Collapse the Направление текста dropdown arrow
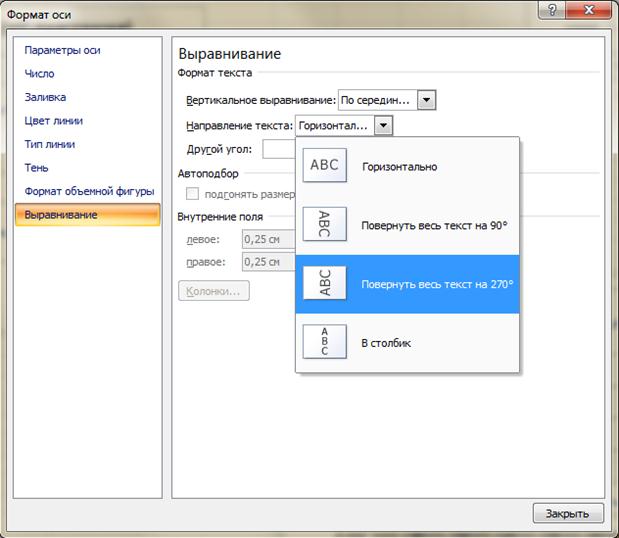Viewport: 619px width, 538px height. pos(383,126)
